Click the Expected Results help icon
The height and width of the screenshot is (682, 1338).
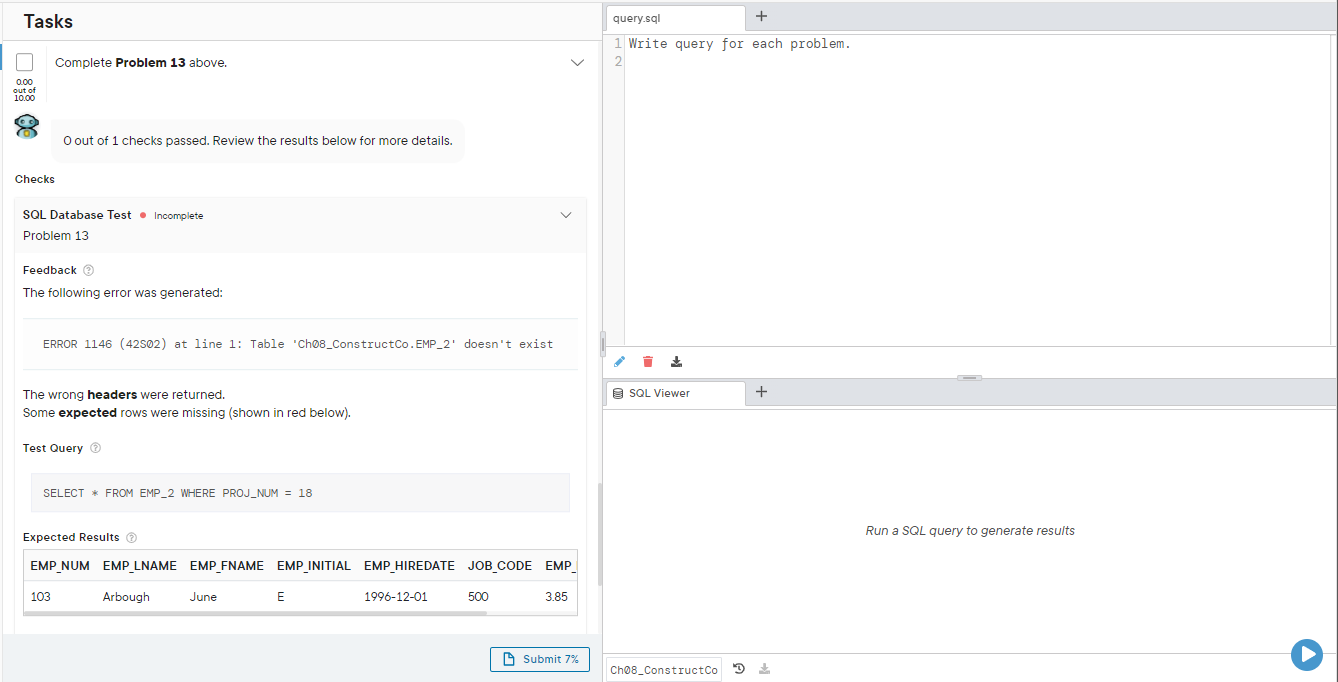click(x=132, y=537)
